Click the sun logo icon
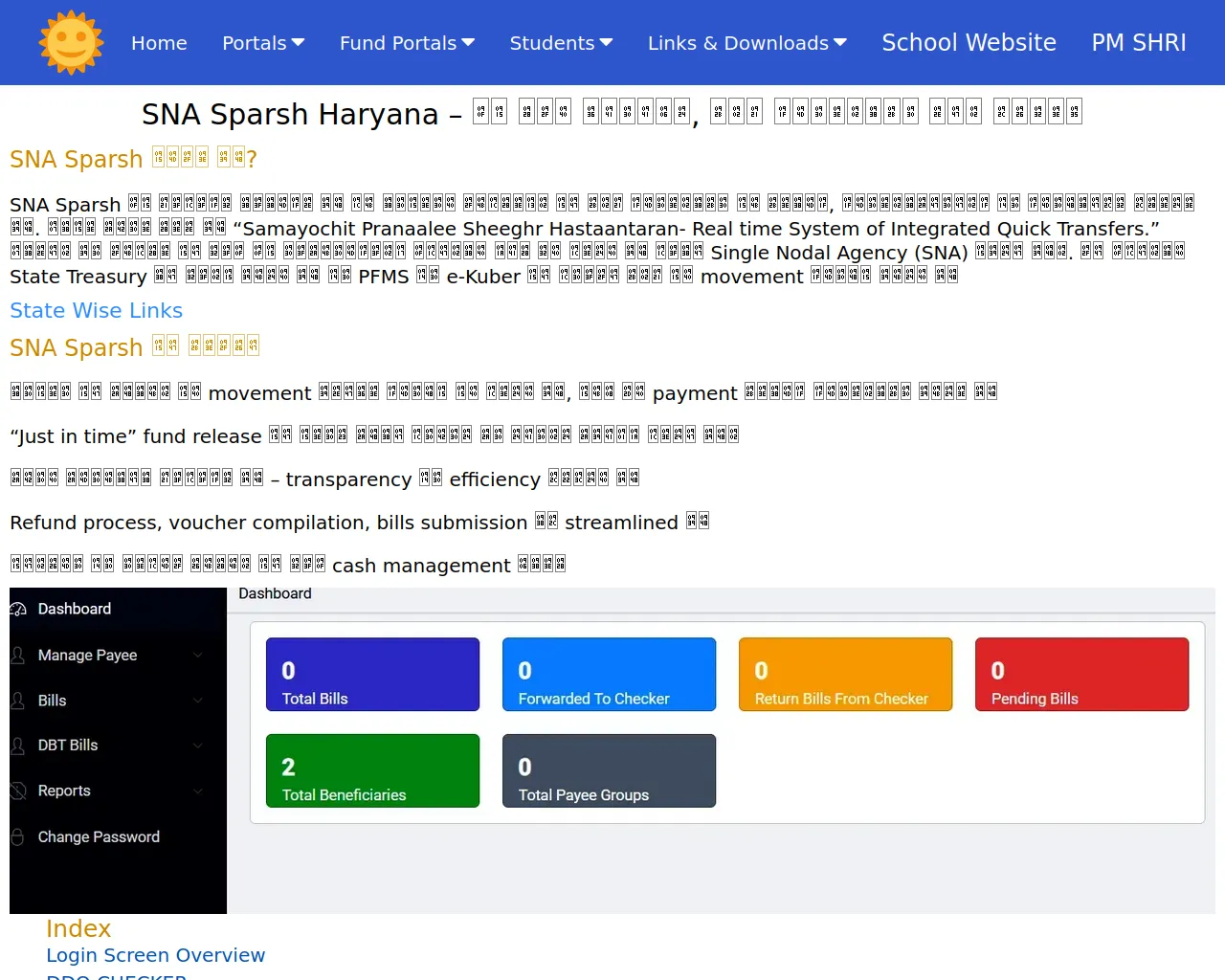1225x980 pixels. pyautogui.click(x=71, y=43)
